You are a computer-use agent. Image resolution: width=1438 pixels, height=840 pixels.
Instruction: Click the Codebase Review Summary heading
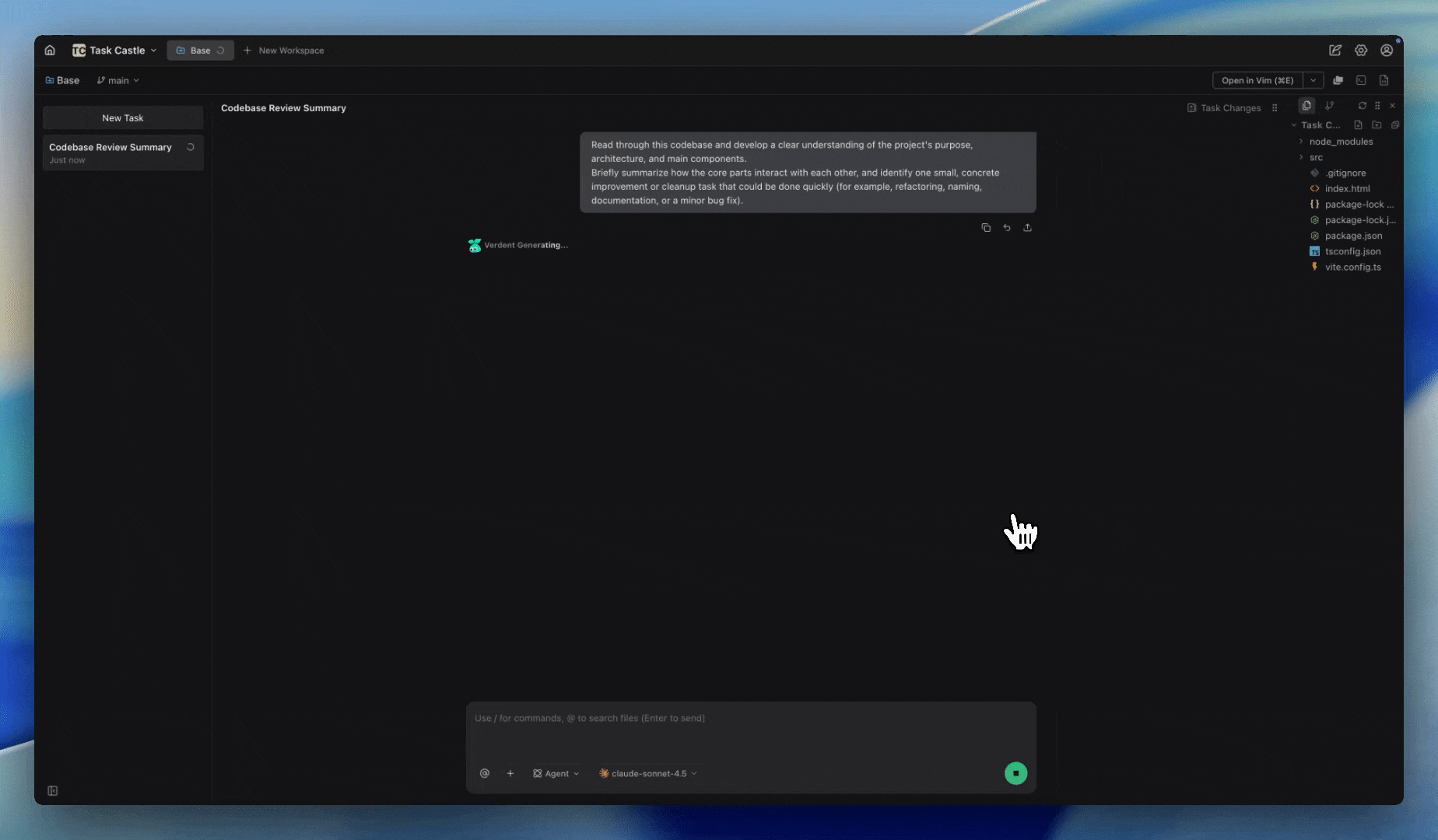point(283,108)
